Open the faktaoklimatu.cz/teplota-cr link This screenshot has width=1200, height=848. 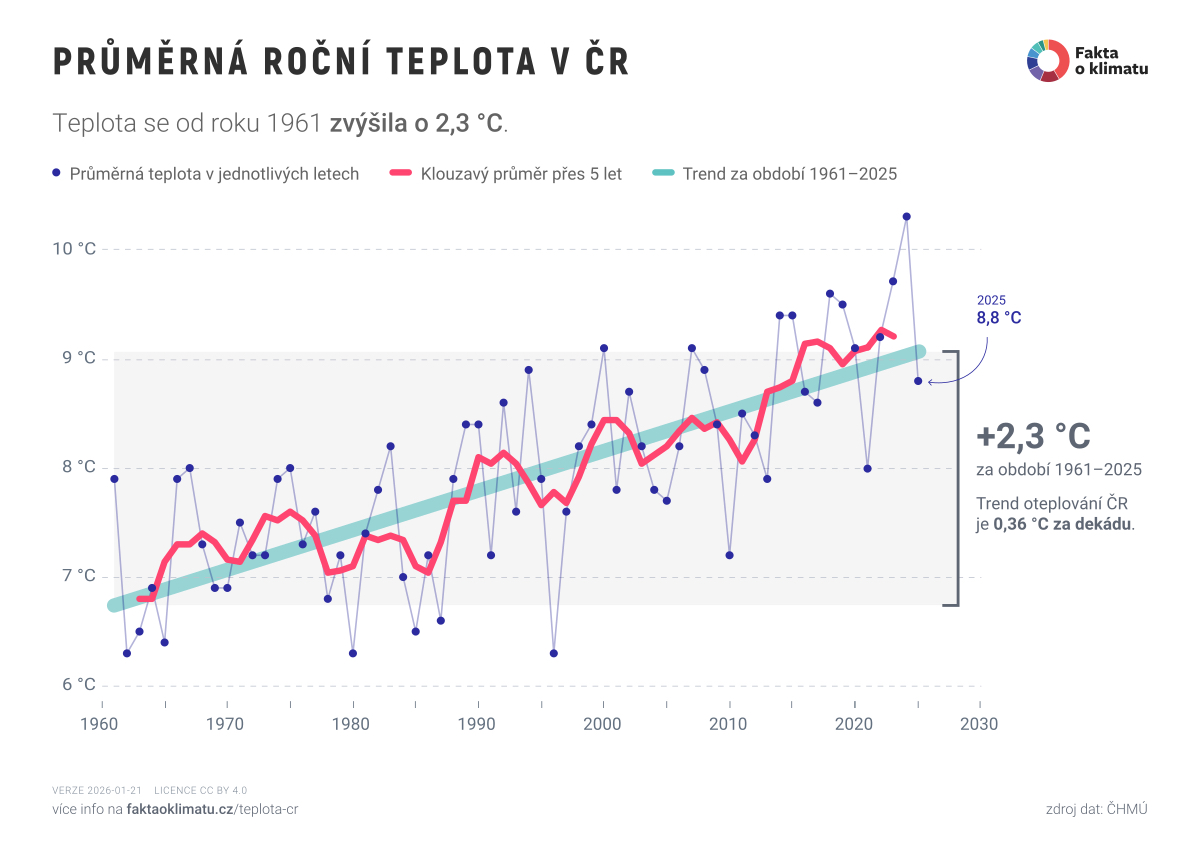[213, 808]
